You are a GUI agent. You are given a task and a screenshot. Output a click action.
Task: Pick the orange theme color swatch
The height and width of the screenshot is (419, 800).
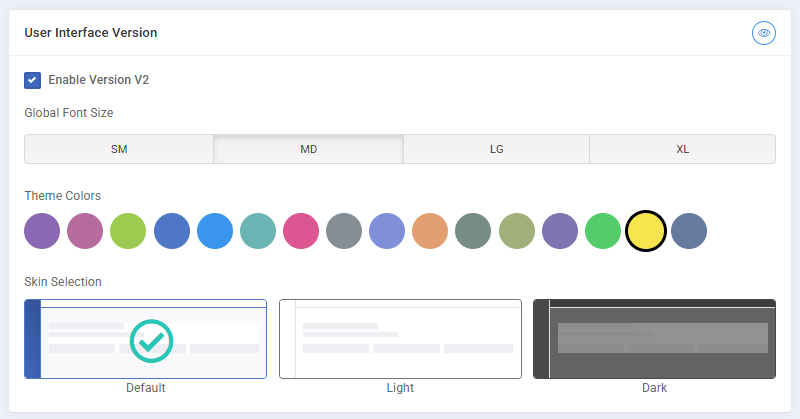(430, 231)
